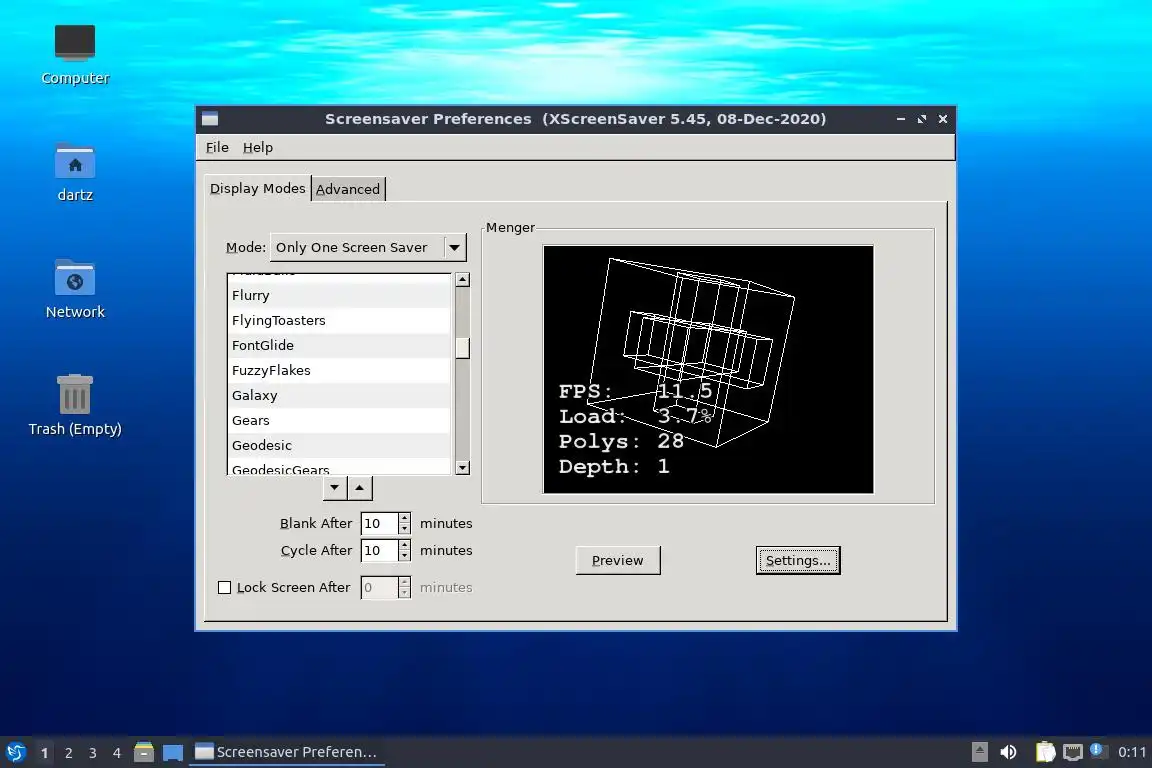Click the taskbar clock showing 0:11
Image resolution: width=1152 pixels, height=768 pixels.
[x=1131, y=752]
